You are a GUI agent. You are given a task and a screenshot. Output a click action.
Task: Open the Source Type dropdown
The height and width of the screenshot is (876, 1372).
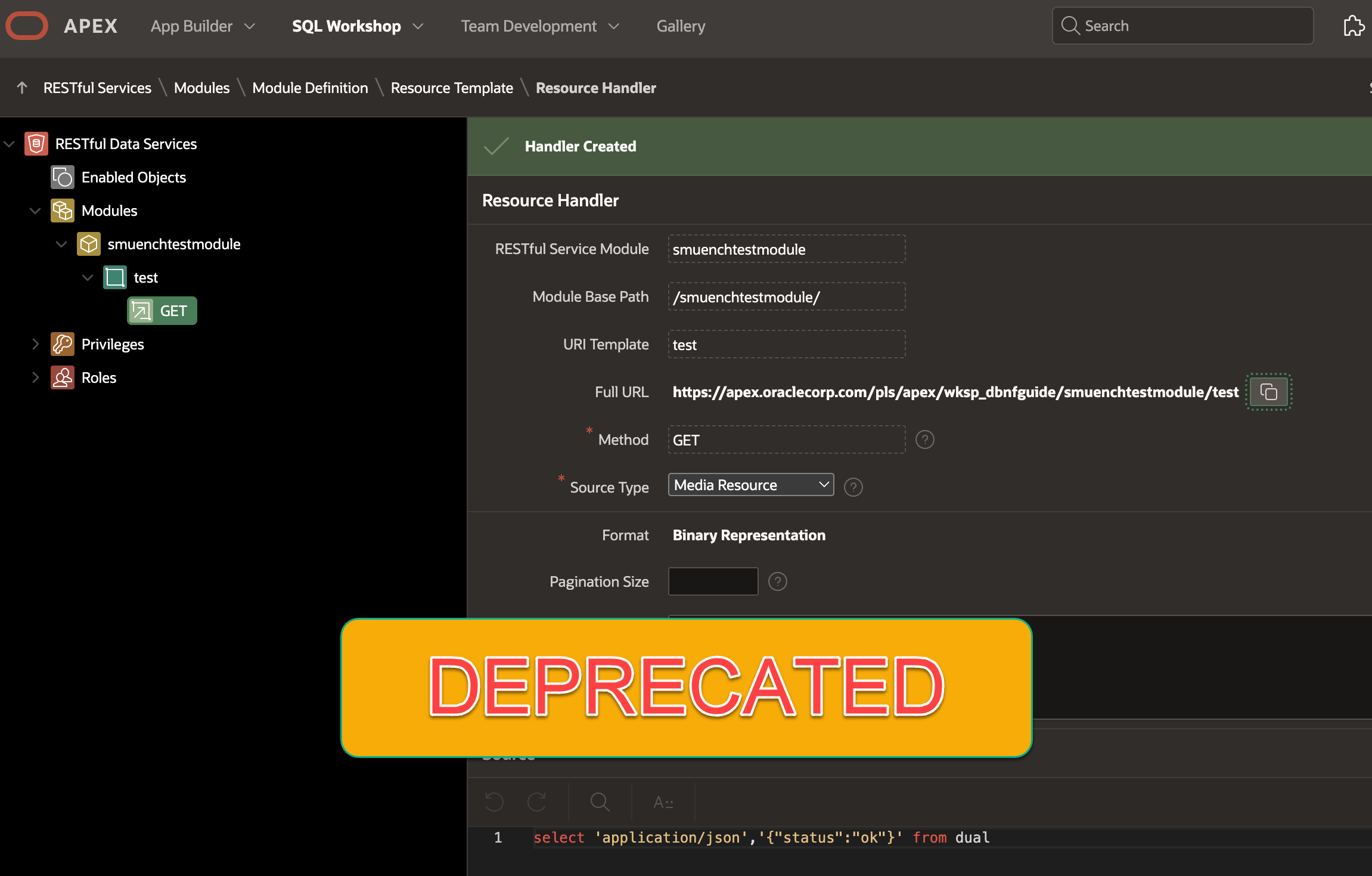[x=751, y=485]
